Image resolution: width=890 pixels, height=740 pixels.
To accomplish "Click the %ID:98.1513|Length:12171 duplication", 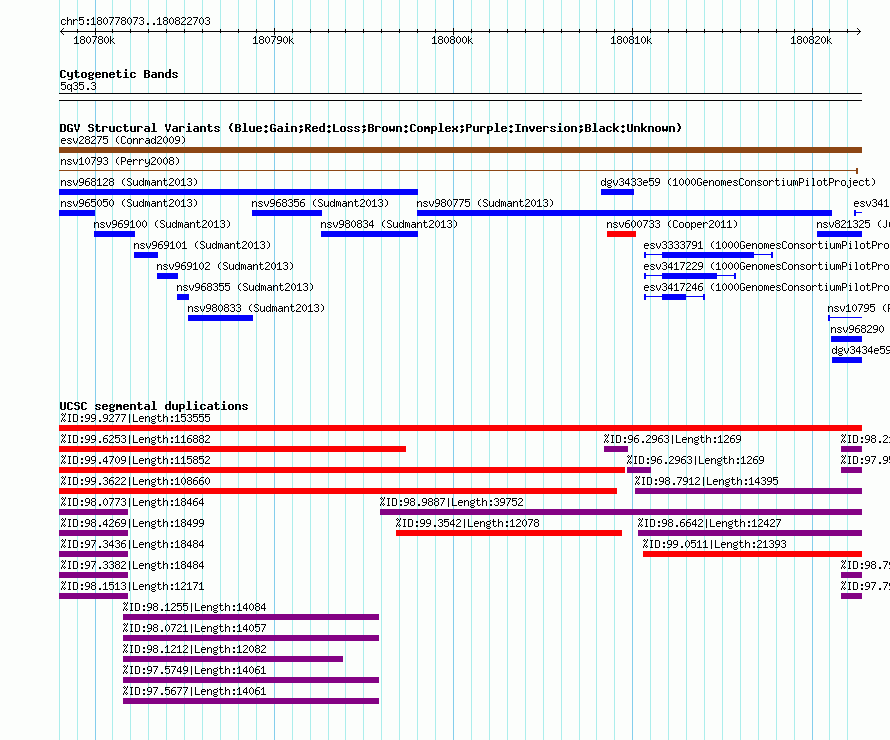I will [94, 596].
